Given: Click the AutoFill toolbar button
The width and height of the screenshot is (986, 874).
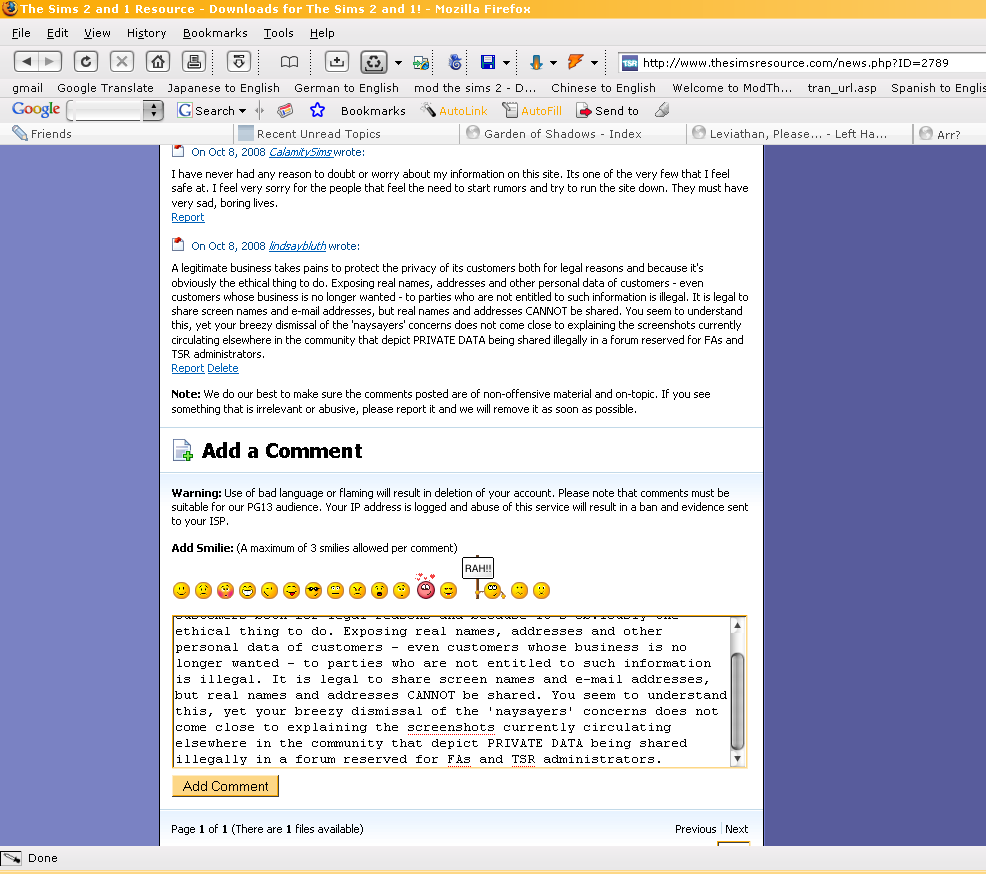Looking at the screenshot, I should pyautogui.click(x=532, y=111).
